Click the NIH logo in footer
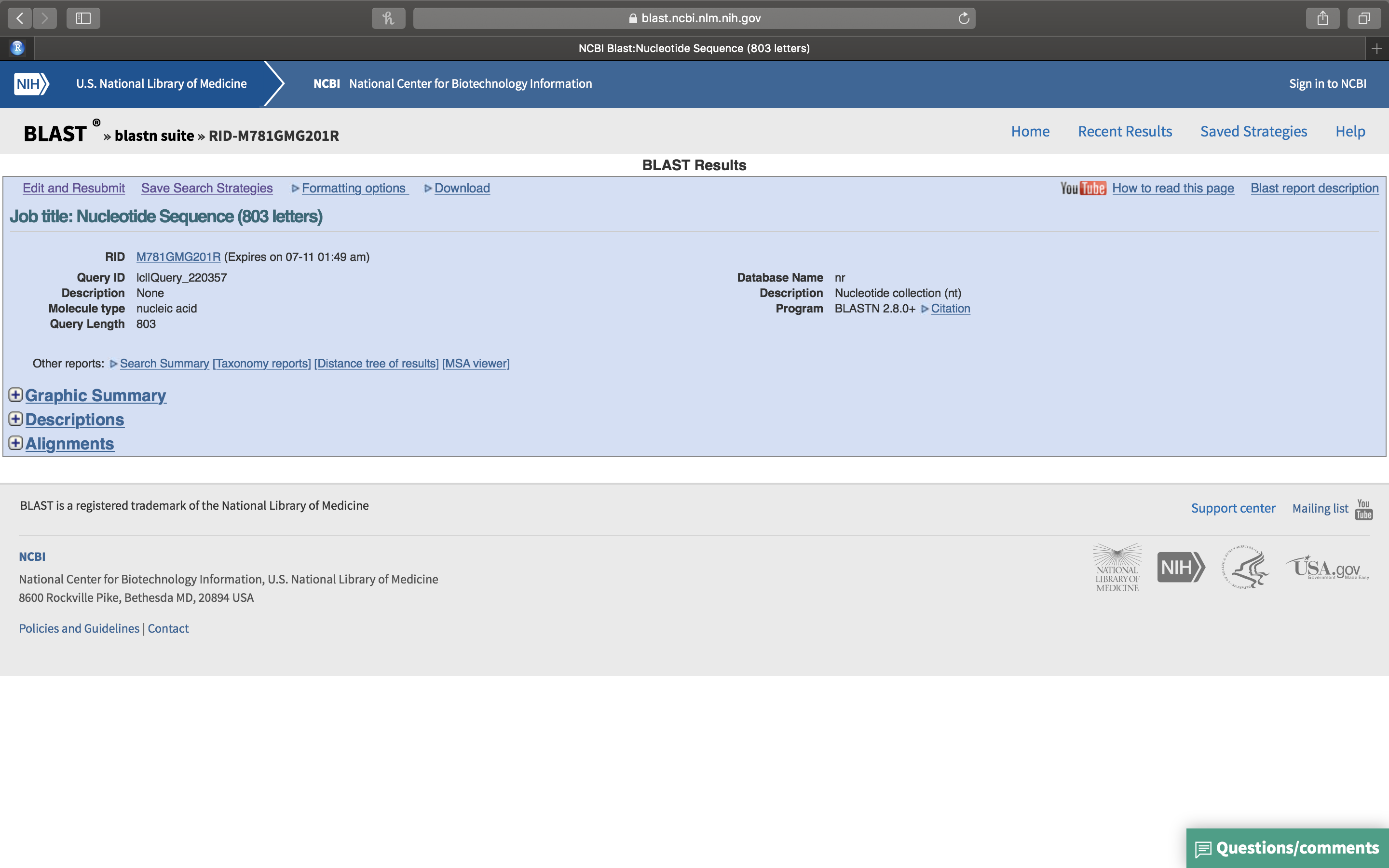This screenshot has height=868, width=1389. coord(1180,566)
